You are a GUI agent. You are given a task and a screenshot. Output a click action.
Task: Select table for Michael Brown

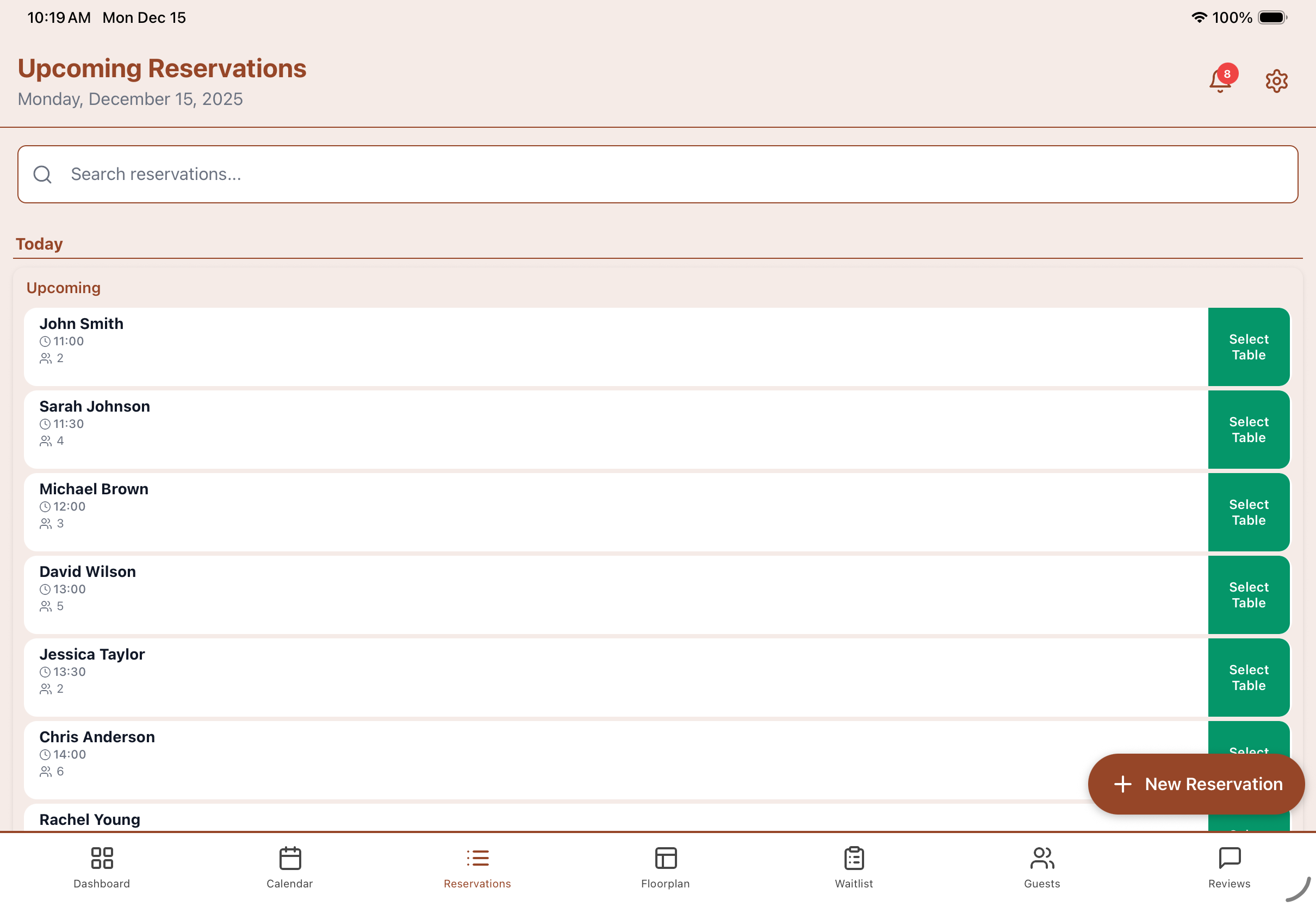(1249, 512)
